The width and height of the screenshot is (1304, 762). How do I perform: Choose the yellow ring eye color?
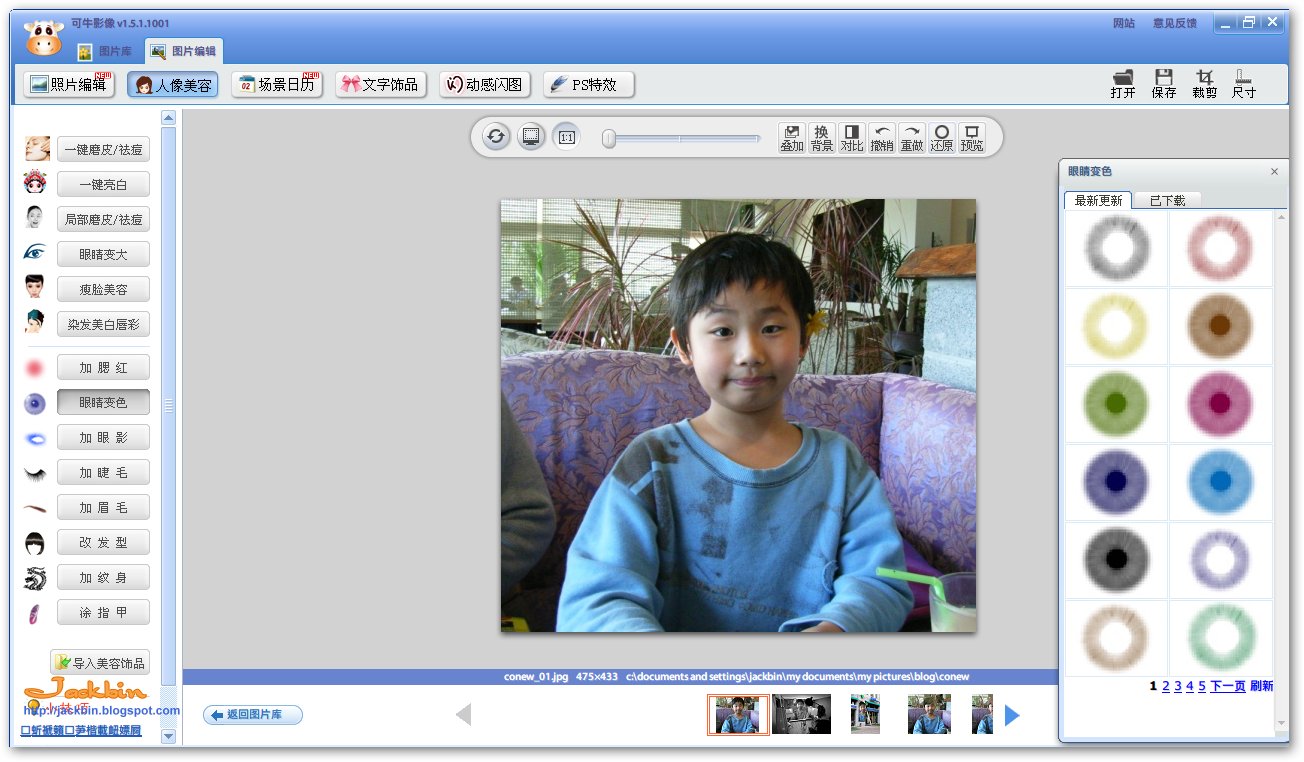pyautogui.click(x=1117, y=326)
